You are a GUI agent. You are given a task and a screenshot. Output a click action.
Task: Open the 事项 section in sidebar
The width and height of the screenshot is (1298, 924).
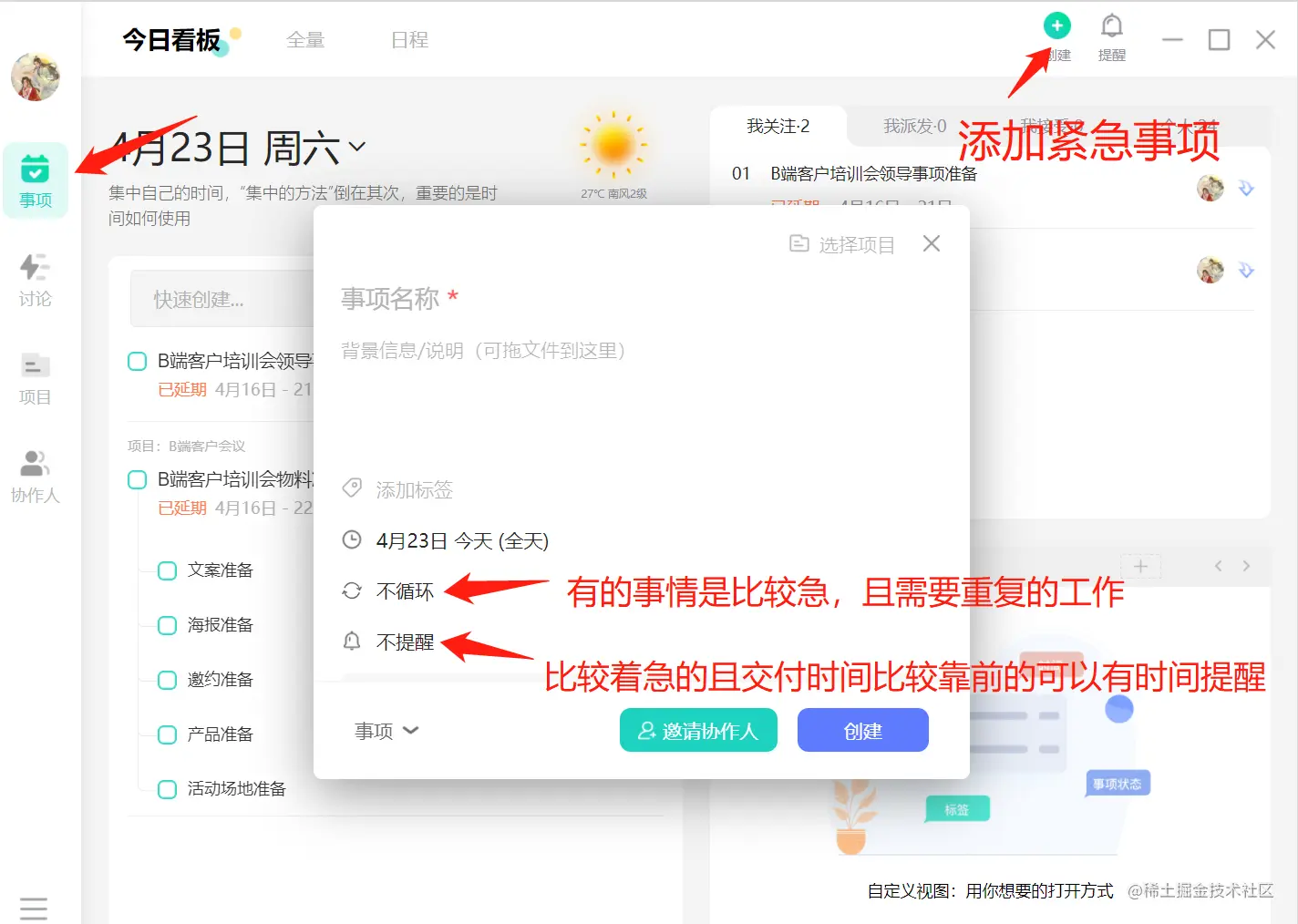point(36,180)
